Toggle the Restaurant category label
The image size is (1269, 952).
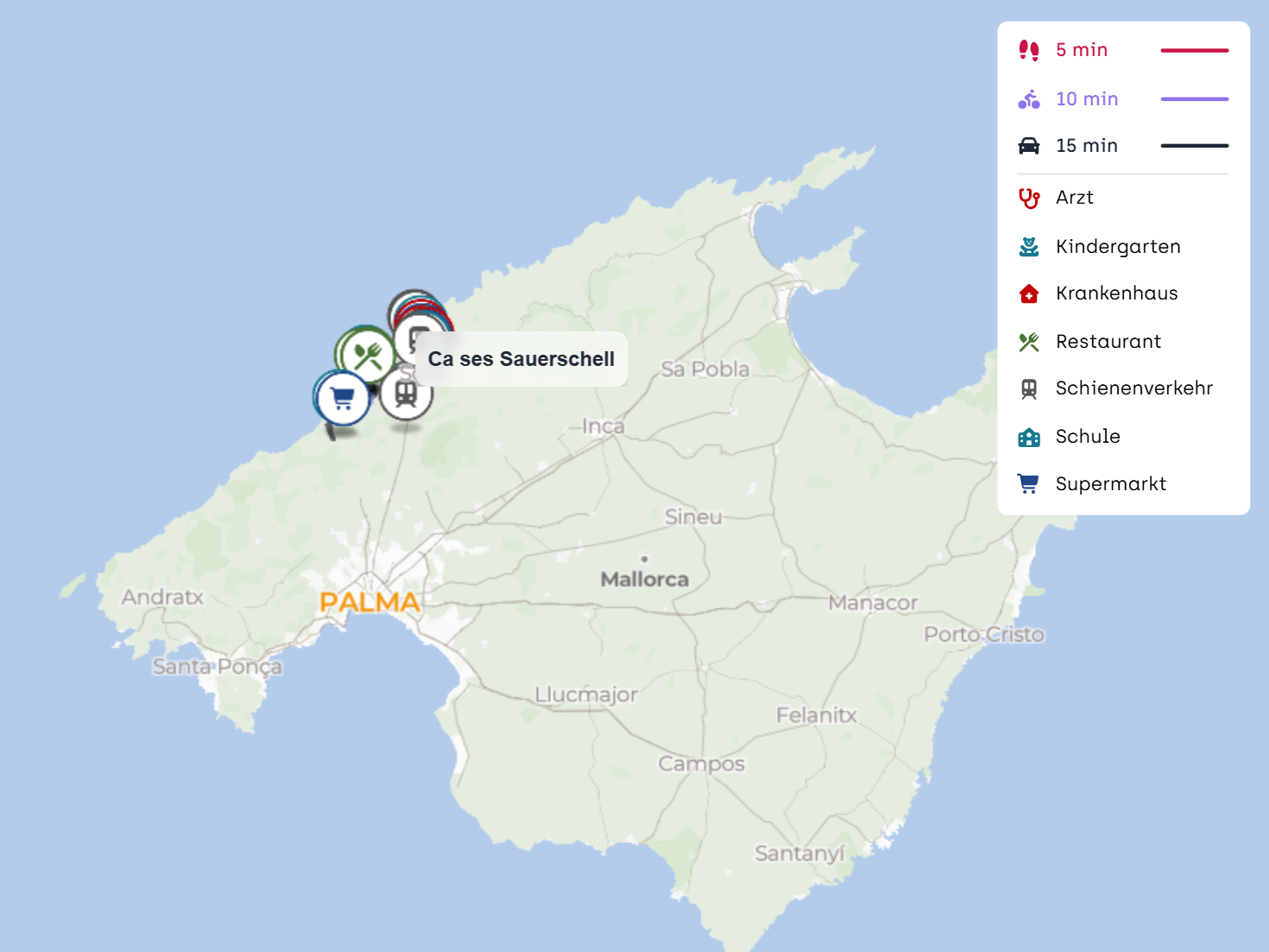click(x=1108, y=342)
